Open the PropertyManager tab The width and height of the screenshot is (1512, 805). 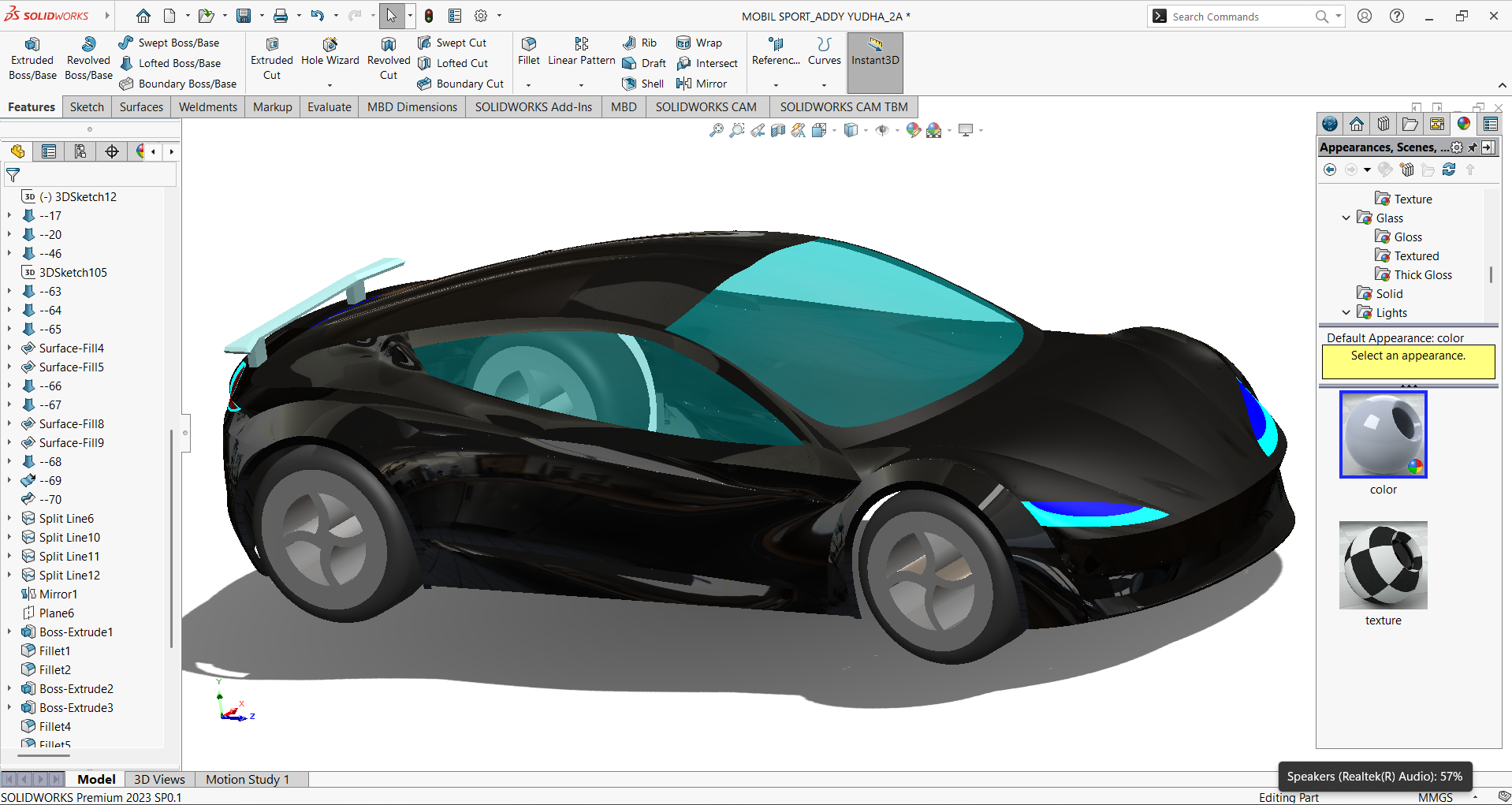pos(49,151)
